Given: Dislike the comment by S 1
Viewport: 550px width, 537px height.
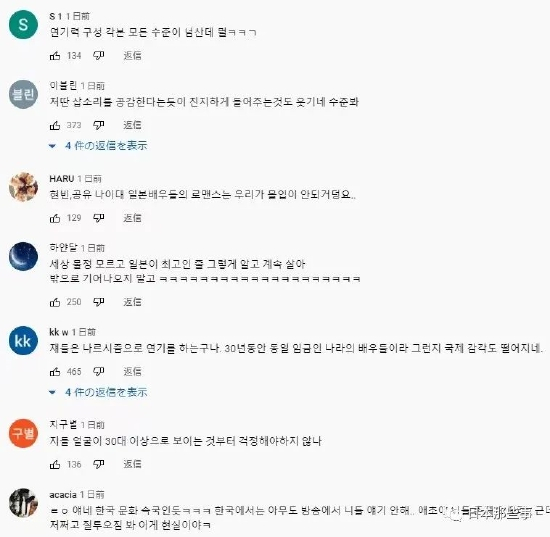Looking at the screenshot, I should click(99, 55).
